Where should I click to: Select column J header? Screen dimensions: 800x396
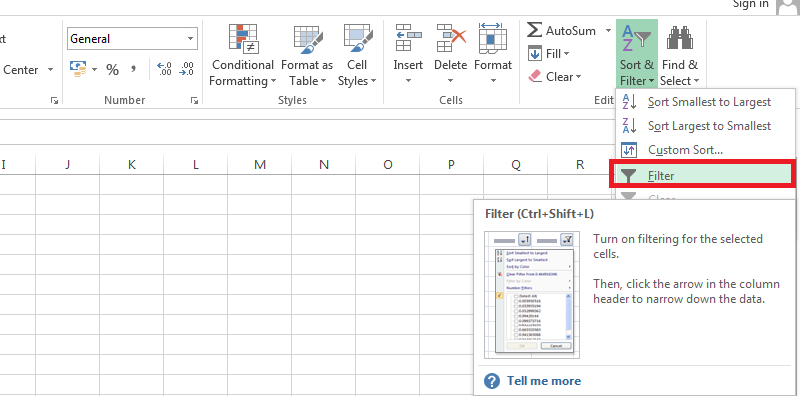(67, 165)
